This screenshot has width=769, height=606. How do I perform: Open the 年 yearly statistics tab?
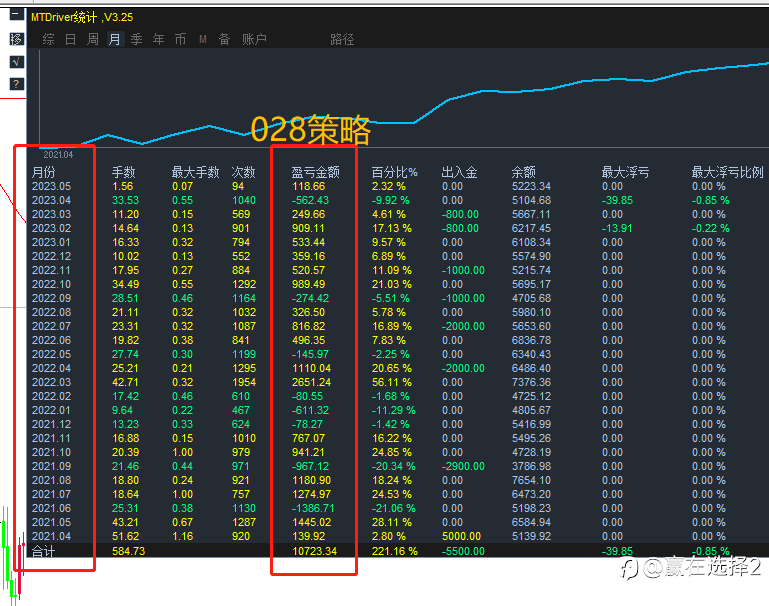coord(158,39)
